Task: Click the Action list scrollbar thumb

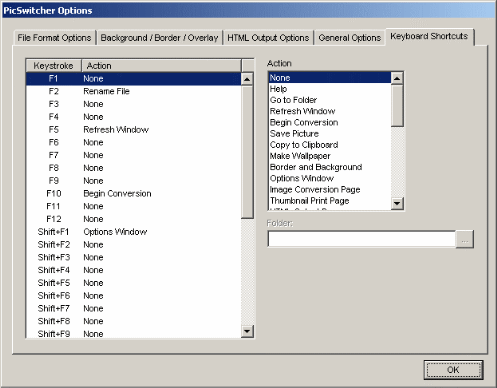Action: (x=397, y=106)
